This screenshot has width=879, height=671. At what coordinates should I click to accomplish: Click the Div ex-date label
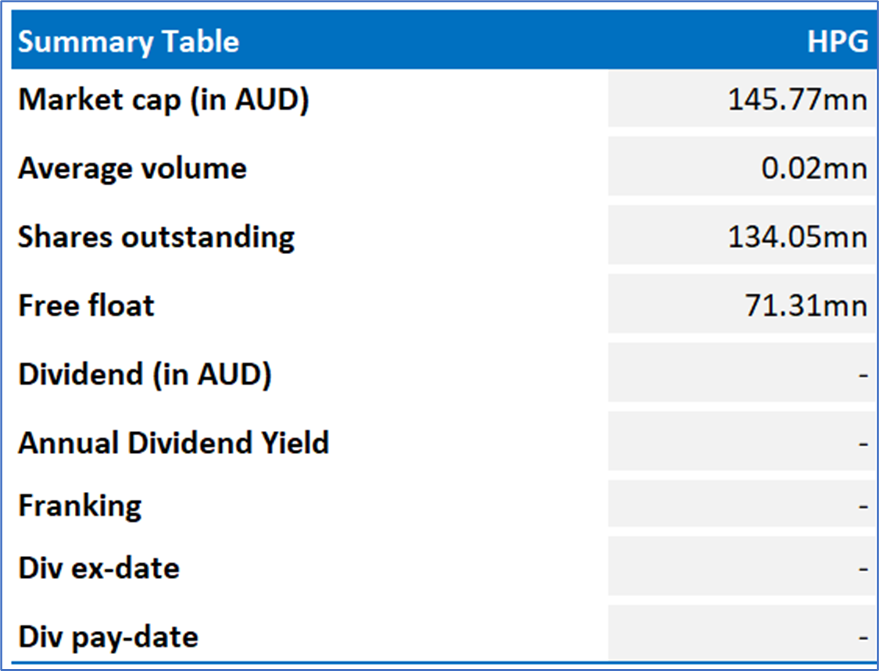[99, 568]
